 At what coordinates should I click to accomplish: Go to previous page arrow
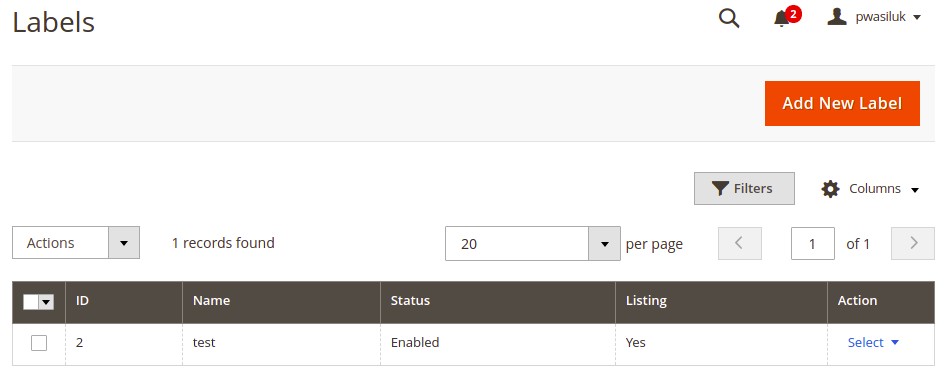coord(740,243)
